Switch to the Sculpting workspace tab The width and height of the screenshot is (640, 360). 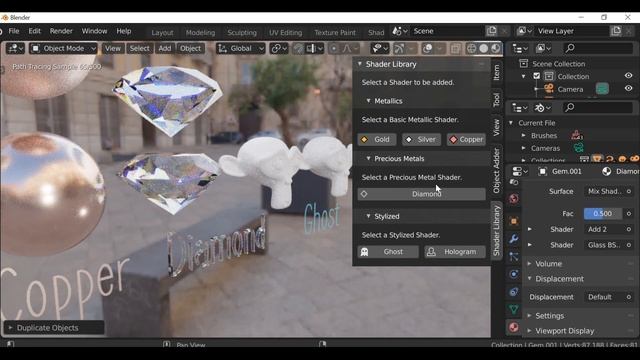242,32
